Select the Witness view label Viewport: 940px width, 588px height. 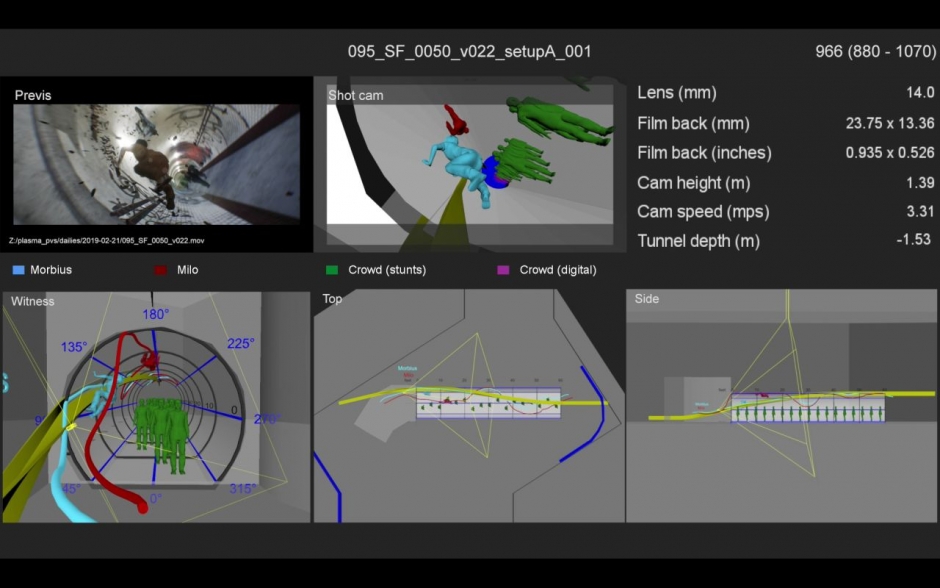[x=33, y=301]
